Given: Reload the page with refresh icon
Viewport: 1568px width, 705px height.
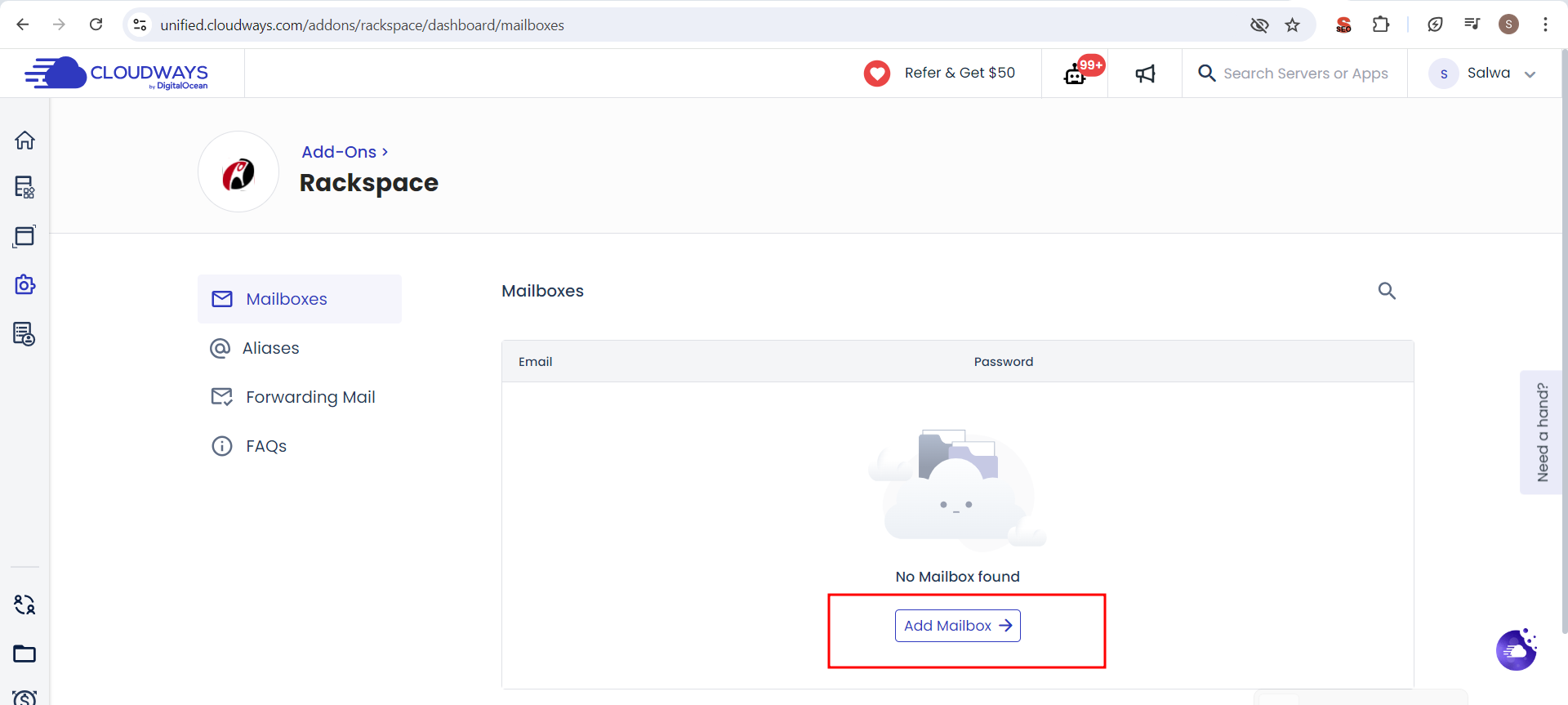Looking at the screenshot, I should 96,25.
